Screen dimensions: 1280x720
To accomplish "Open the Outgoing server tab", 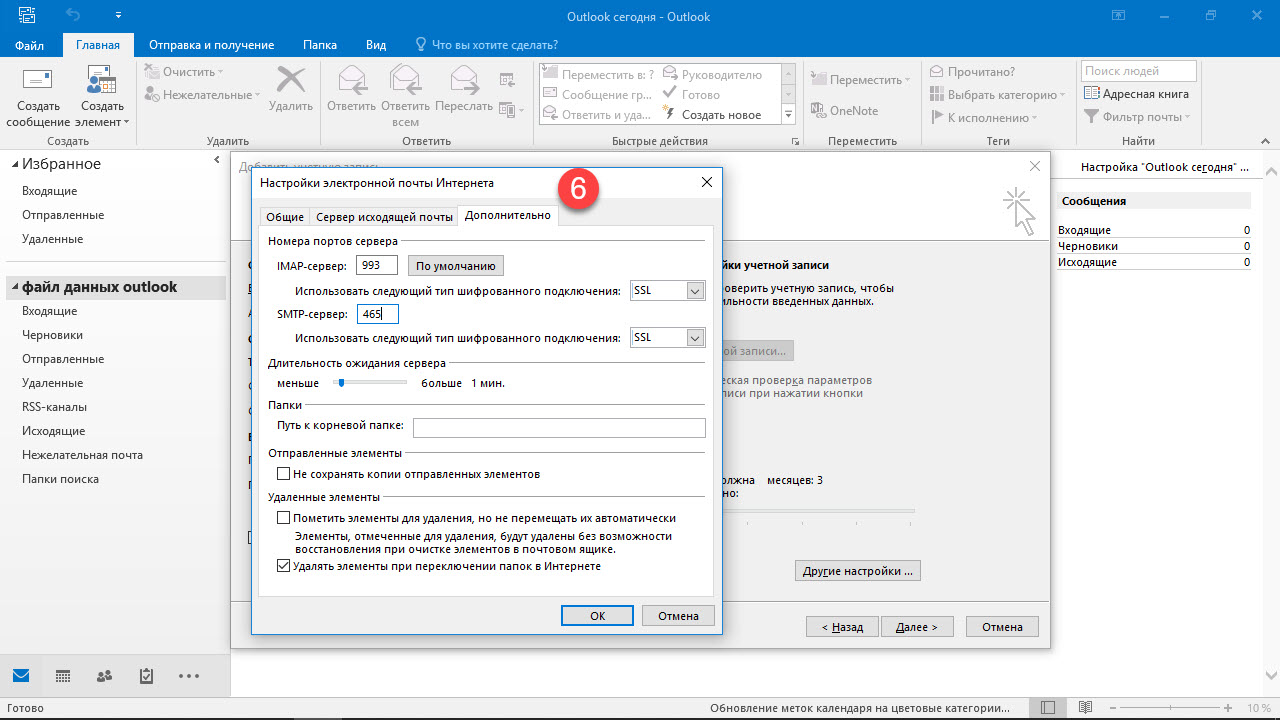I will [x=384, y=217].
